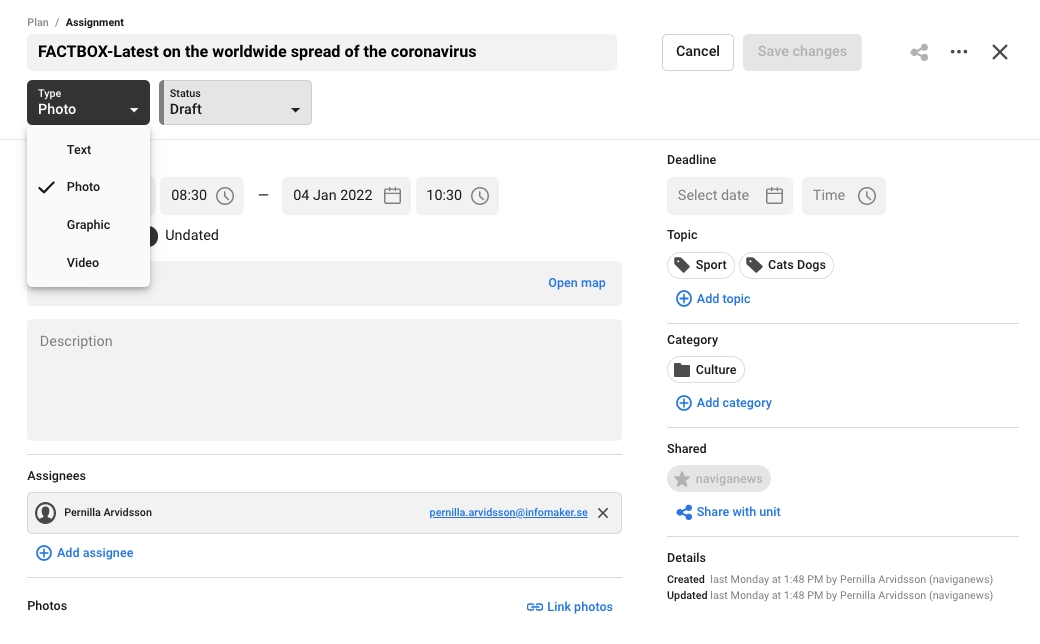Click into the Description text area
Image resolution: width=1040 pixels, height=644 pixels.
[324, 380]
